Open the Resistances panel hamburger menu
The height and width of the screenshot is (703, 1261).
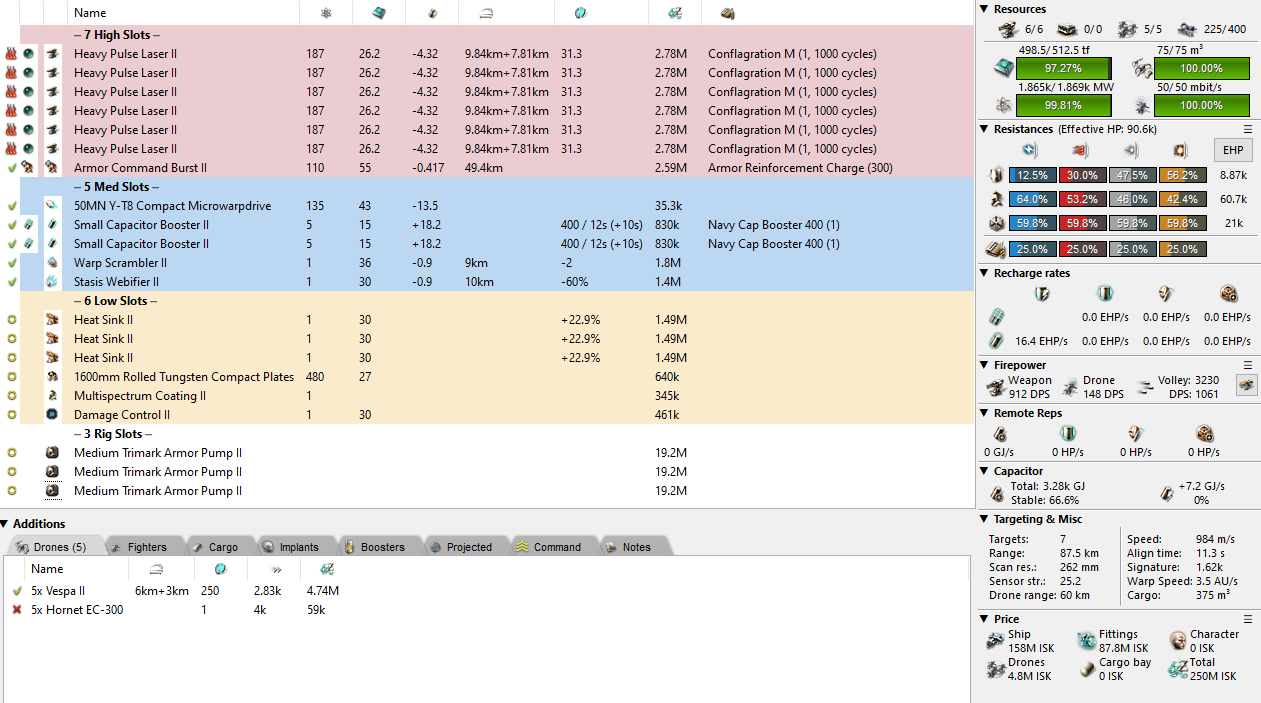pos(1247,129)
